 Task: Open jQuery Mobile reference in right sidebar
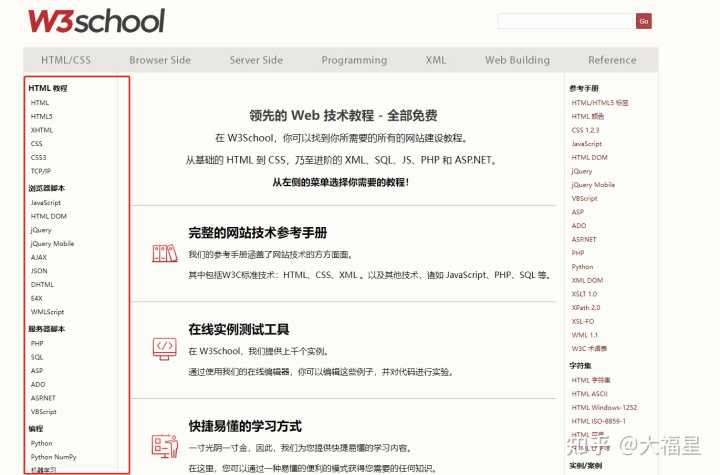(593, 185)
